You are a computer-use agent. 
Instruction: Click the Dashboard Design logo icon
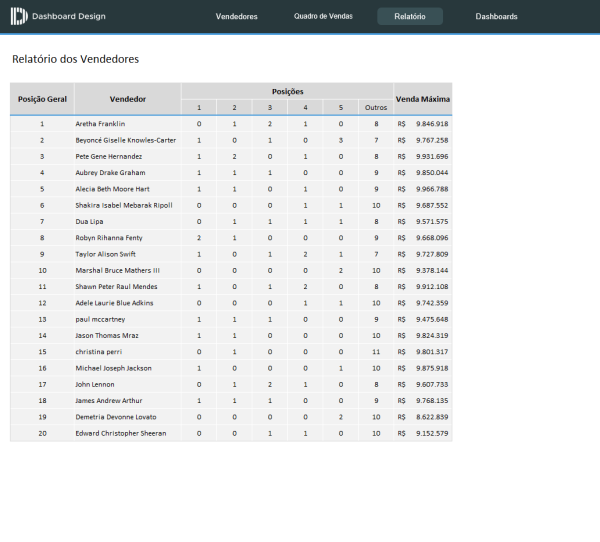[19, 17]
